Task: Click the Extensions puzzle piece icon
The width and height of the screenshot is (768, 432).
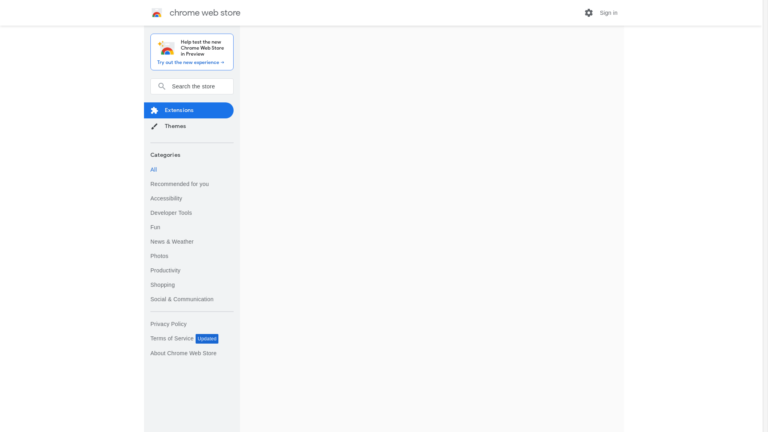Action: [x=154, y=110]
